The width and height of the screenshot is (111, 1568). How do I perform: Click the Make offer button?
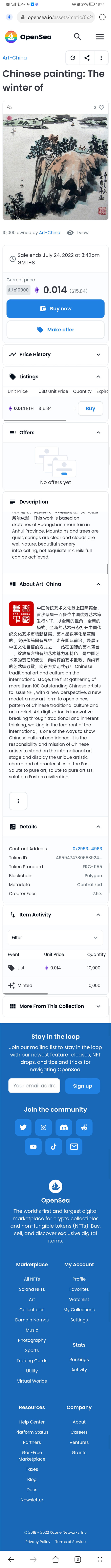coord(55,329)
